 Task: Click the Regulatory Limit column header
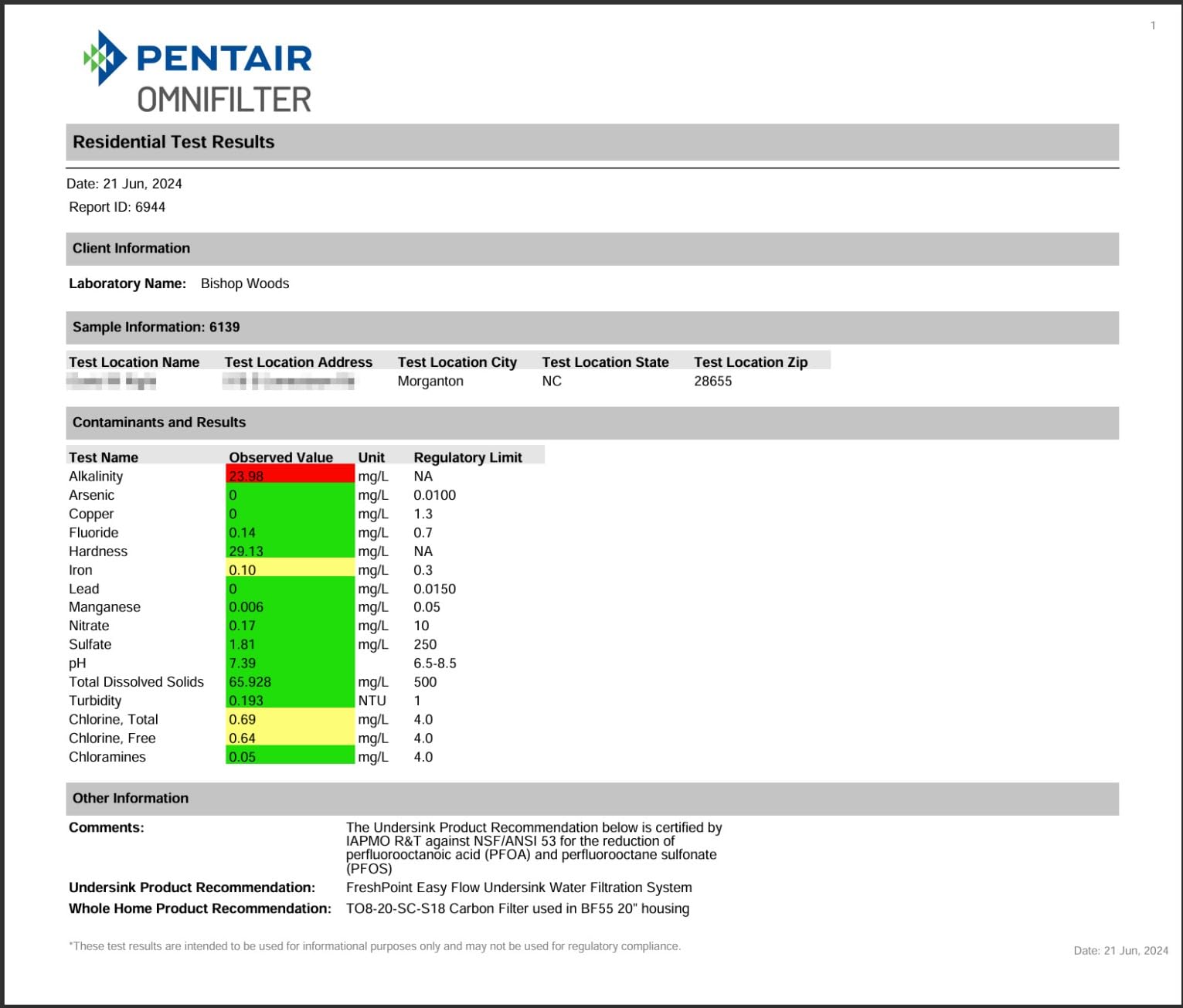[x=468, y=457]
